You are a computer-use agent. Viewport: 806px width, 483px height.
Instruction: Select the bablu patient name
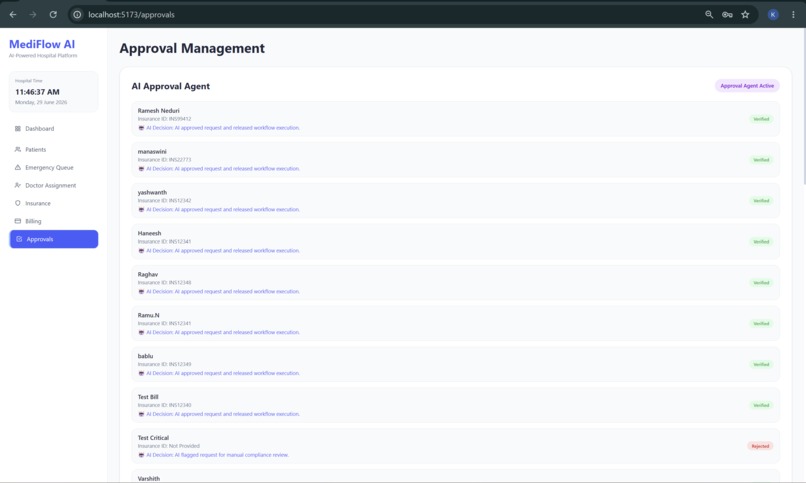145,356
